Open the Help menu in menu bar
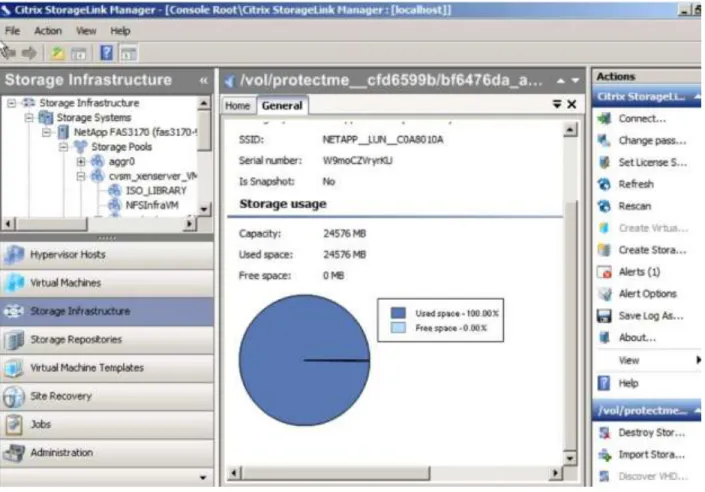 [120, 31]
